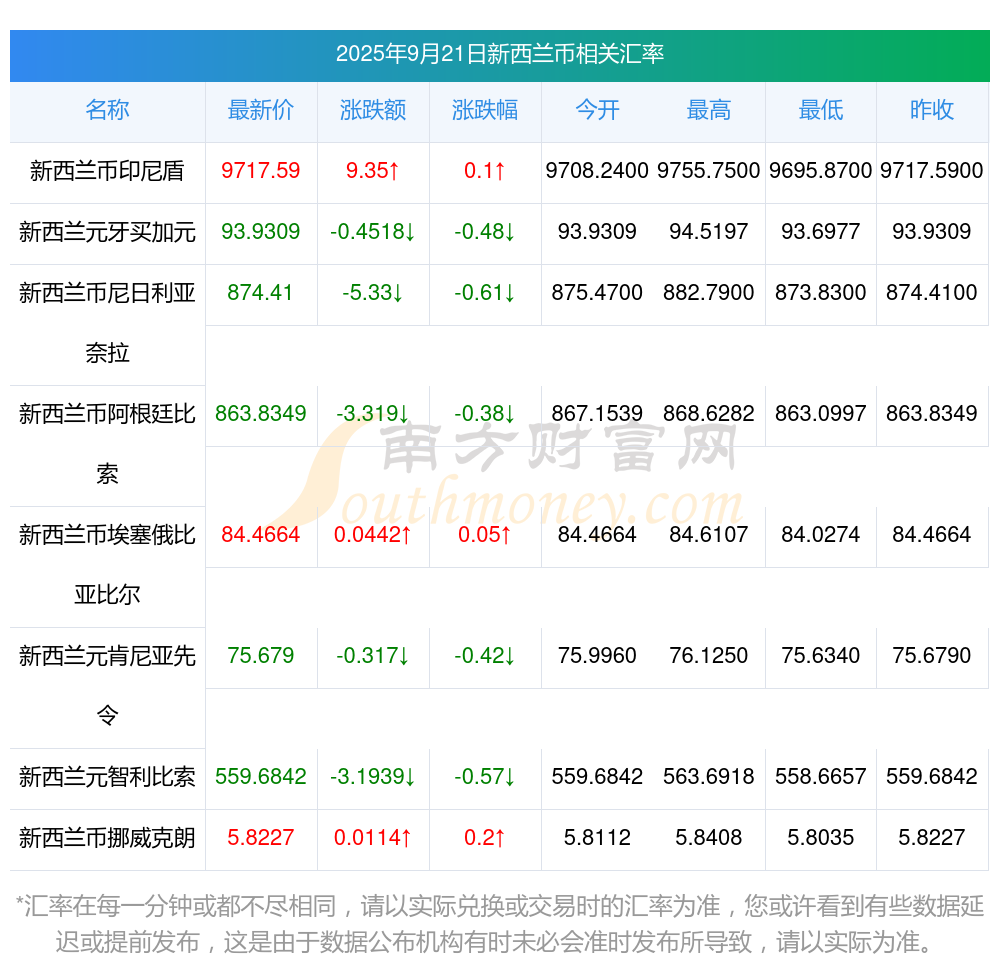Click high value 882.7900
1000x973 pixels.
pyautogui.click(x=709, y=293)
